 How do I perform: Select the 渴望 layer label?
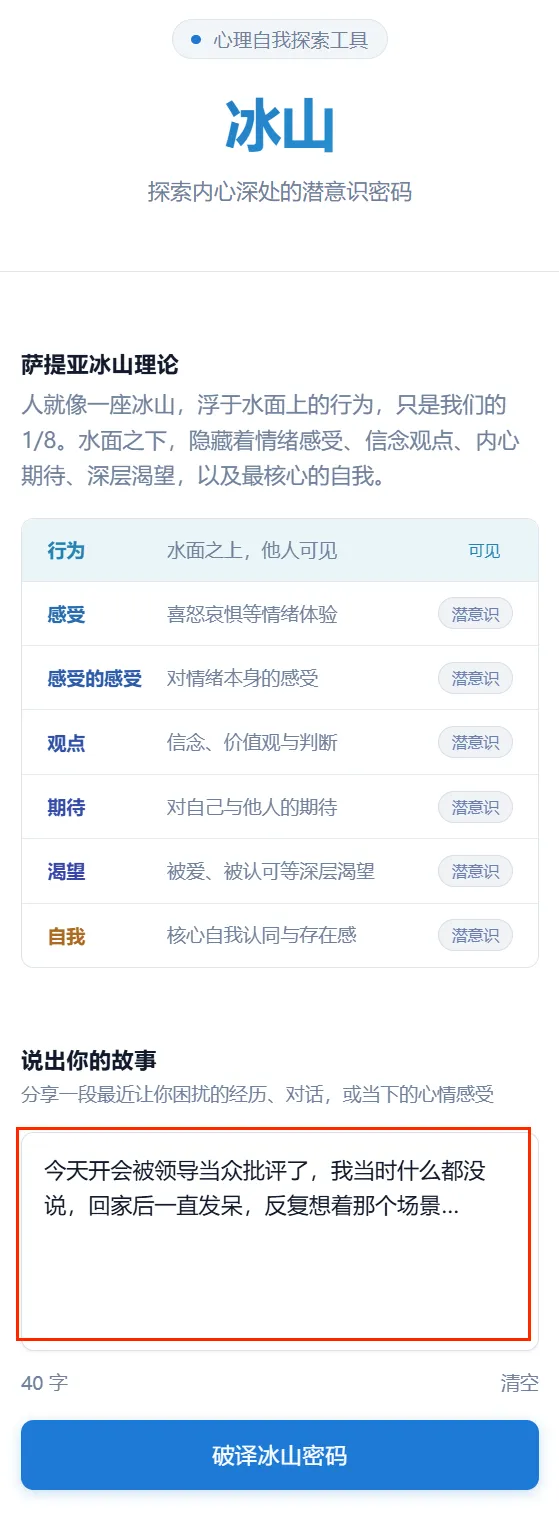(x=66, y=871)
